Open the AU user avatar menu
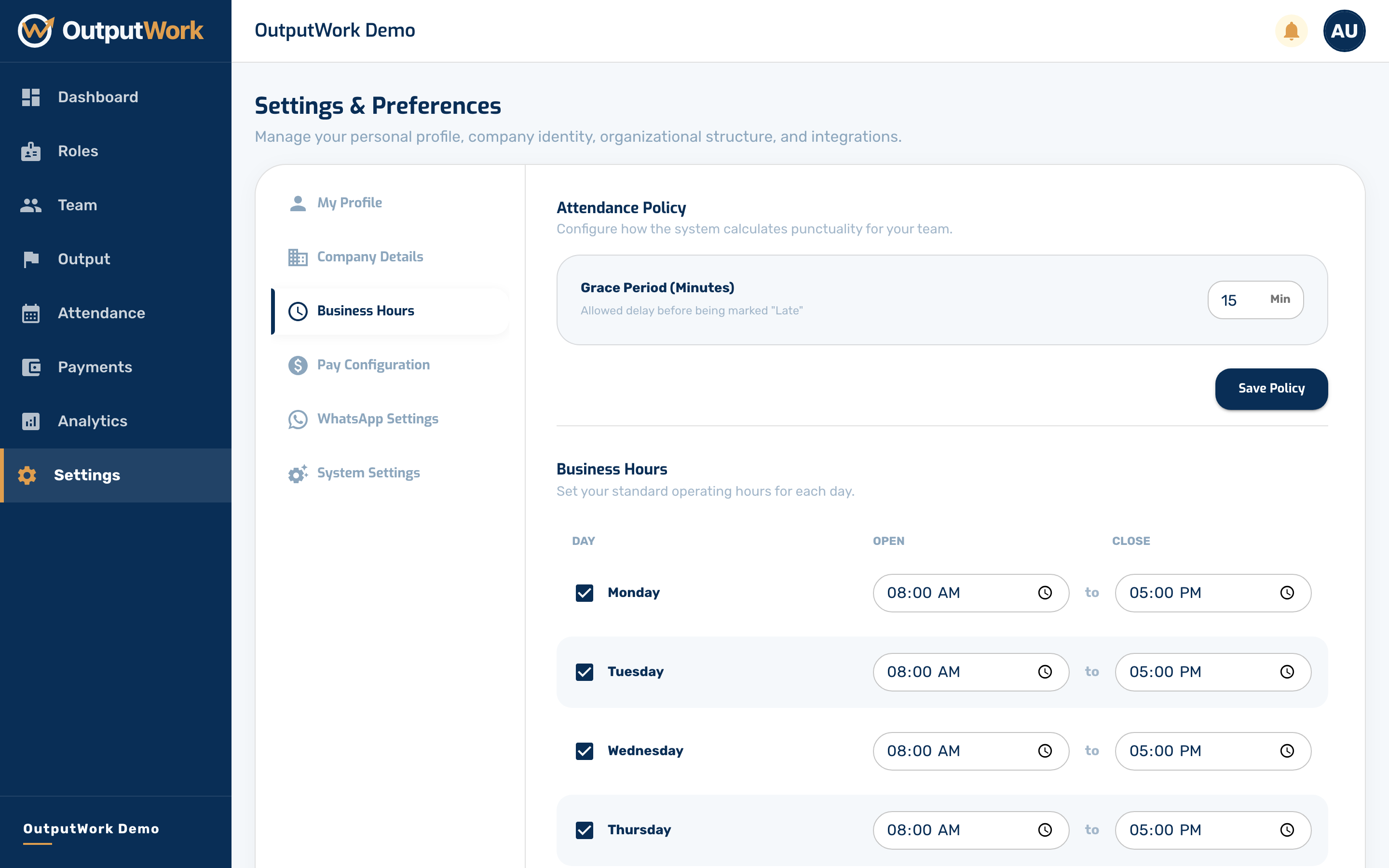 click(x=1344, y=31)
